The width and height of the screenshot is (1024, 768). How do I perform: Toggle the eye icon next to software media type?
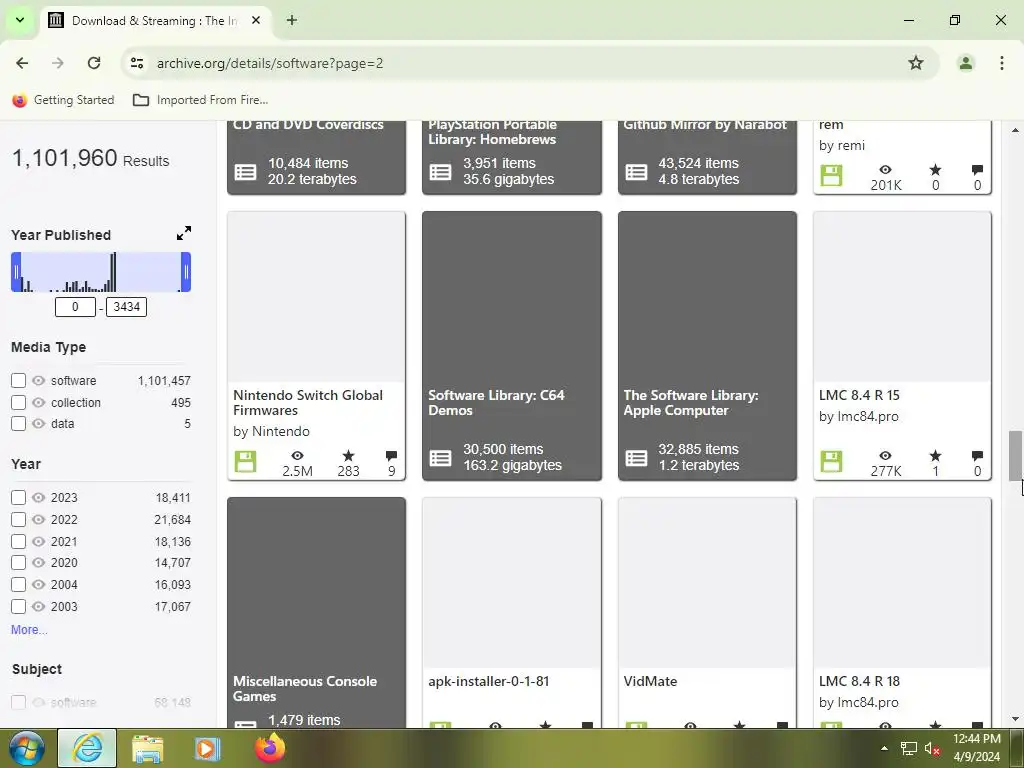(x=39, y=380)
